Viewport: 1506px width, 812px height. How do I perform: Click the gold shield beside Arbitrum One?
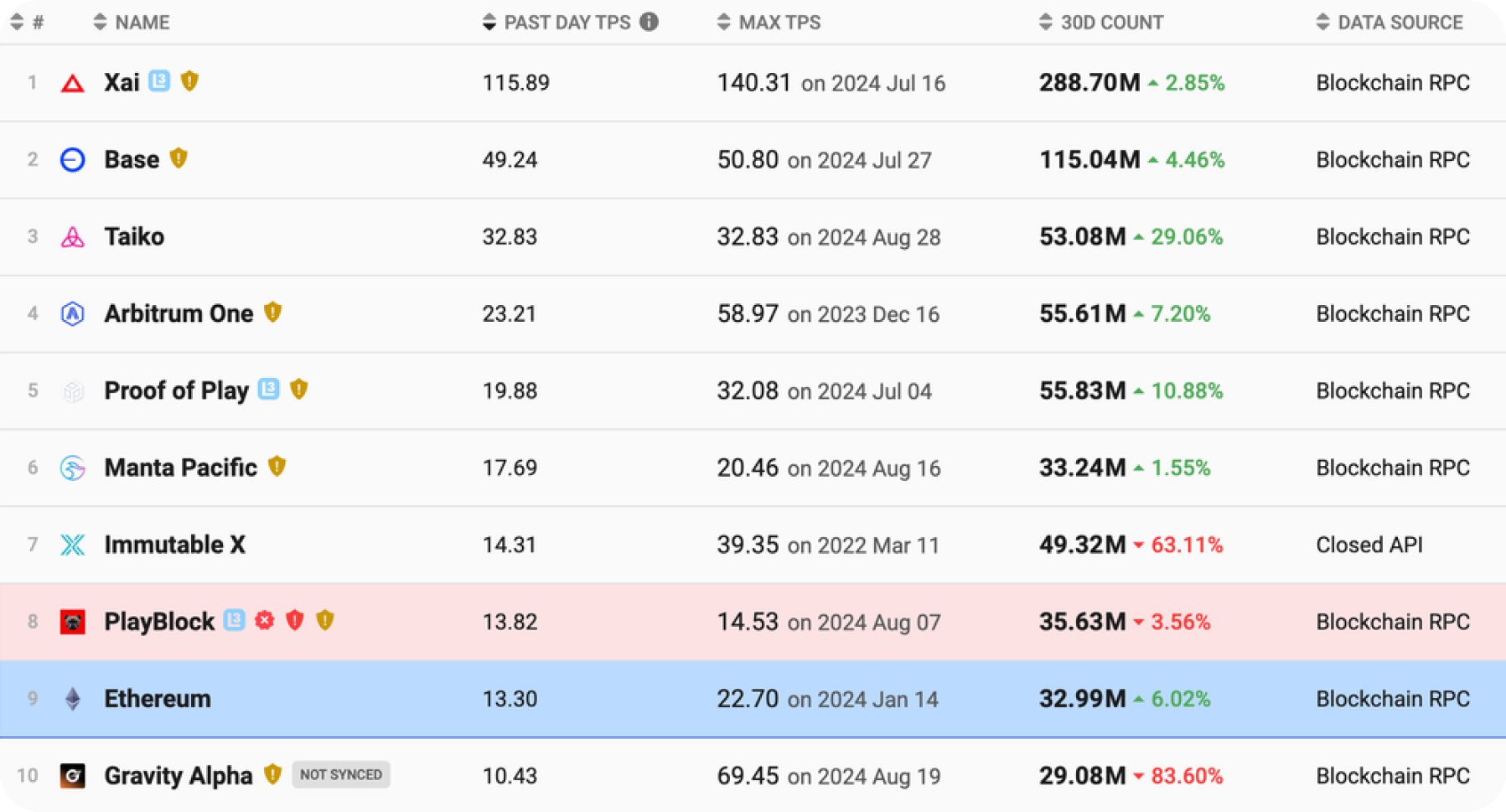[272, 312]
